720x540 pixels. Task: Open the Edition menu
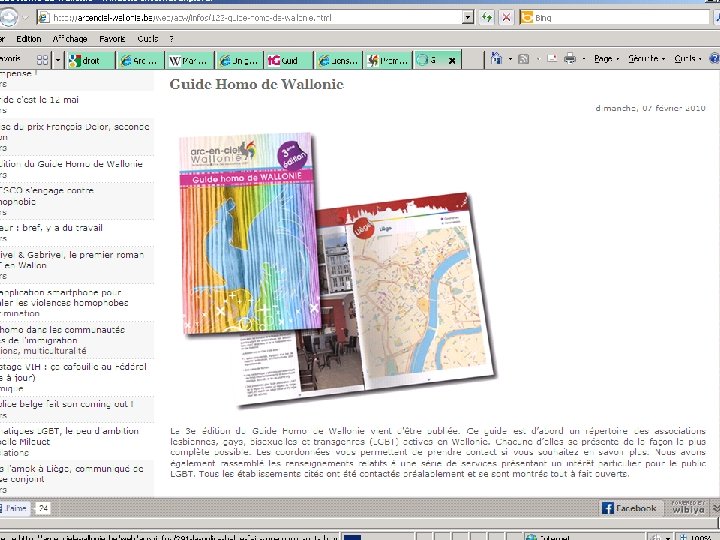click(x=28, y=39)
